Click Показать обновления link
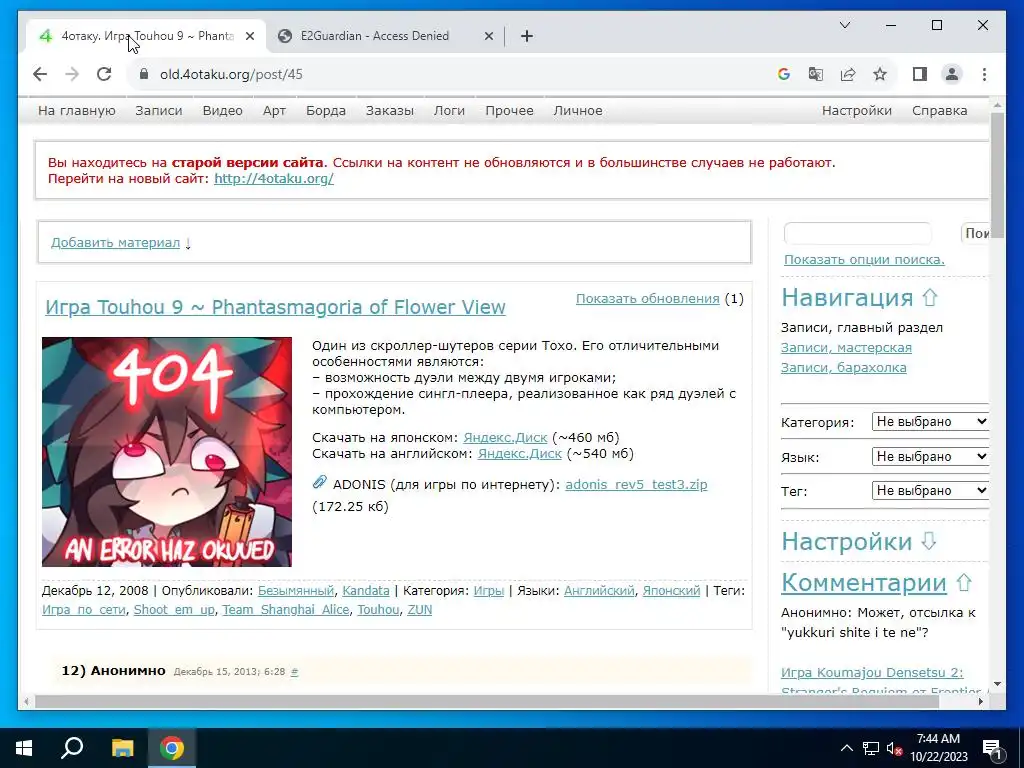 (647, 298)
